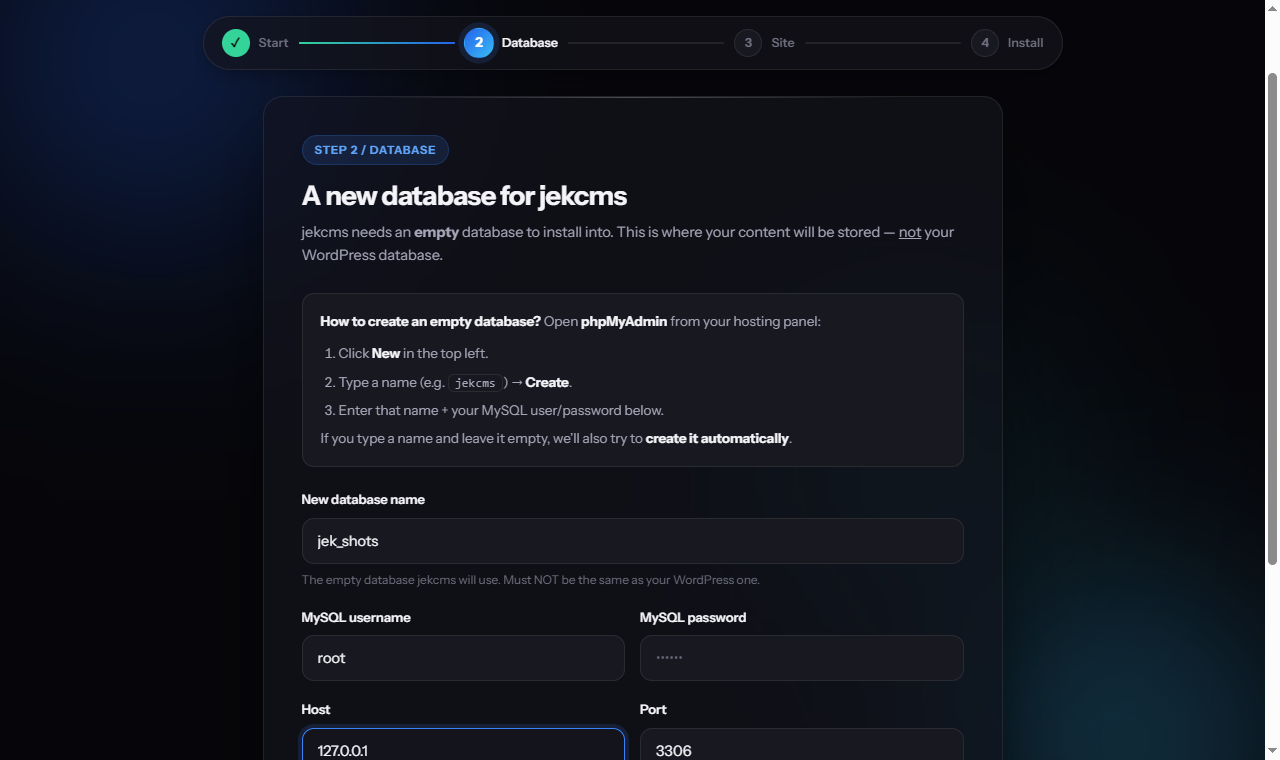Select the step 2 Database circle
1280x760 pixels.
coord(479,43)
